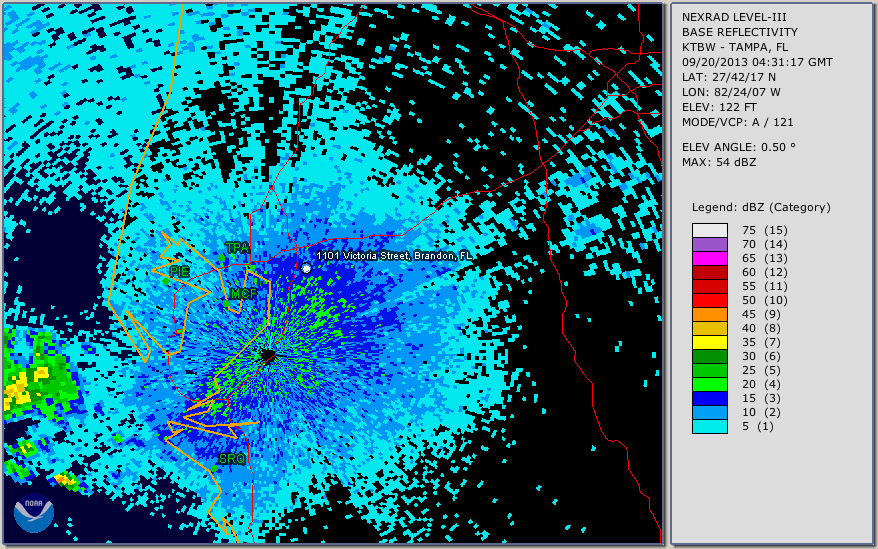Viewport: 878px width, 549px height.
Task: Select the MCF airport marker
Action: click(226, 304)
